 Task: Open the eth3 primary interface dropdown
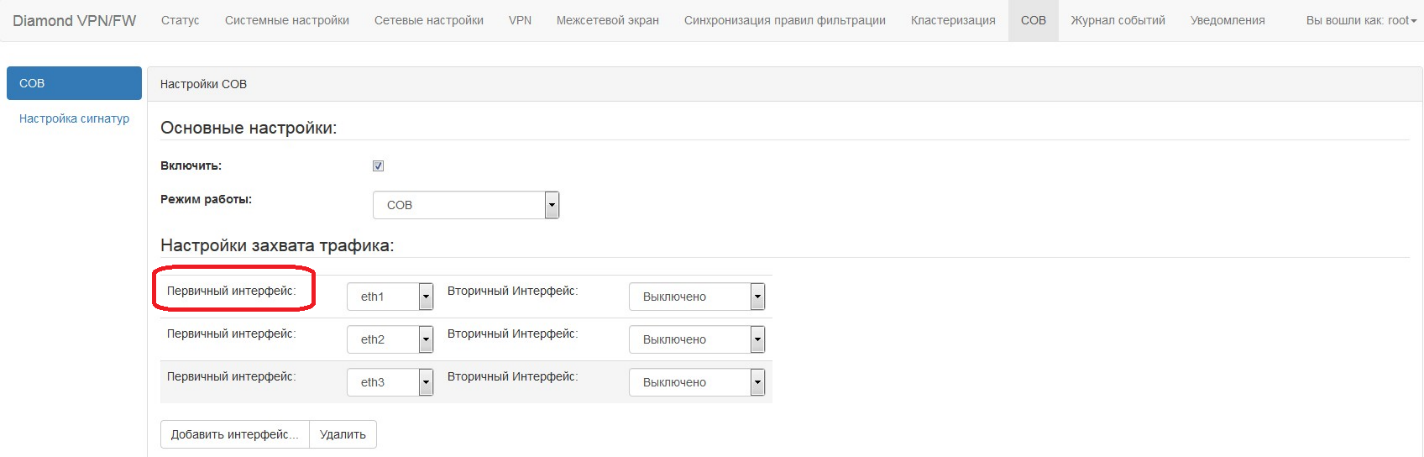(x=389, y=382)
